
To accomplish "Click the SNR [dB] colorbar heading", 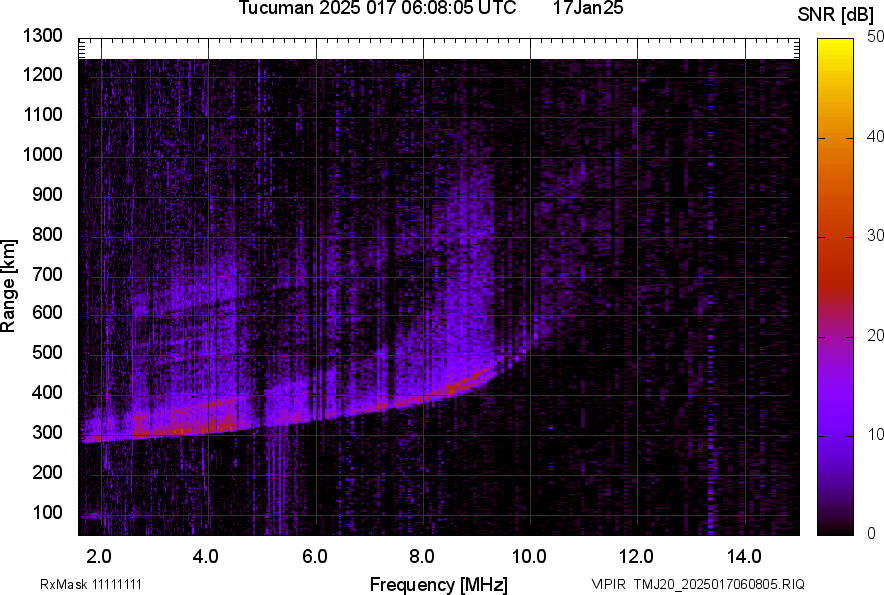I will [x=836, y=14].
